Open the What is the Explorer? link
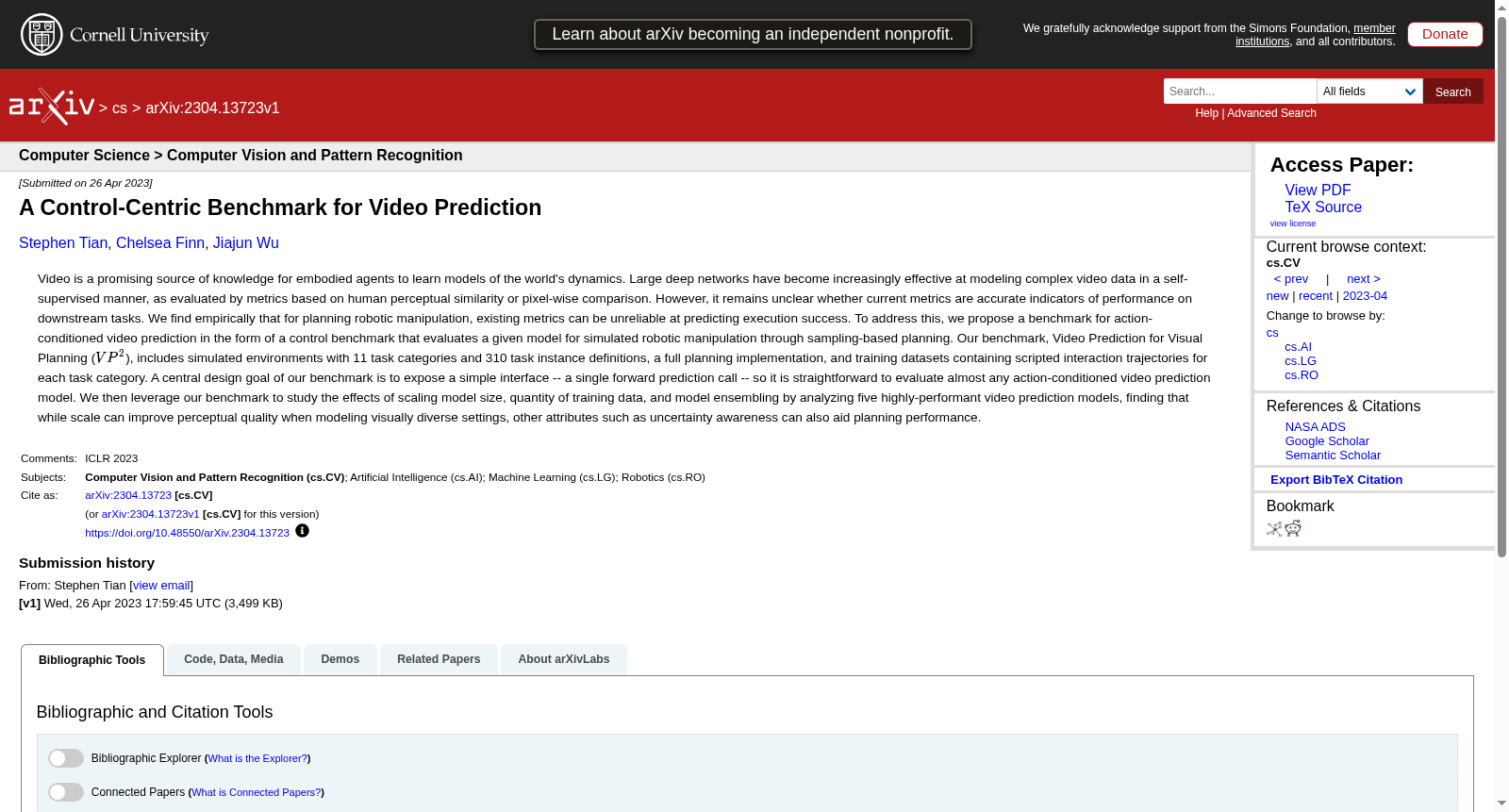1509x812 pixels. (x=257, y=758)
